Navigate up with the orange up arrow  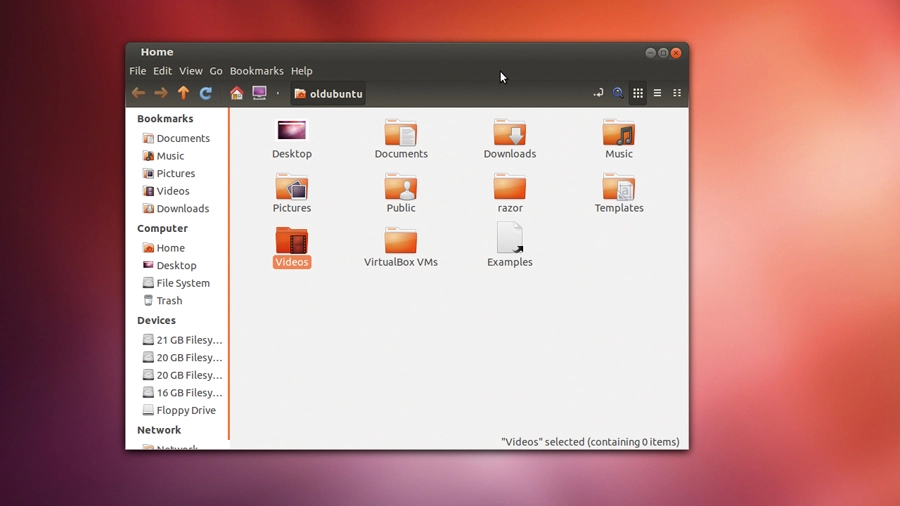click(183, 93)
